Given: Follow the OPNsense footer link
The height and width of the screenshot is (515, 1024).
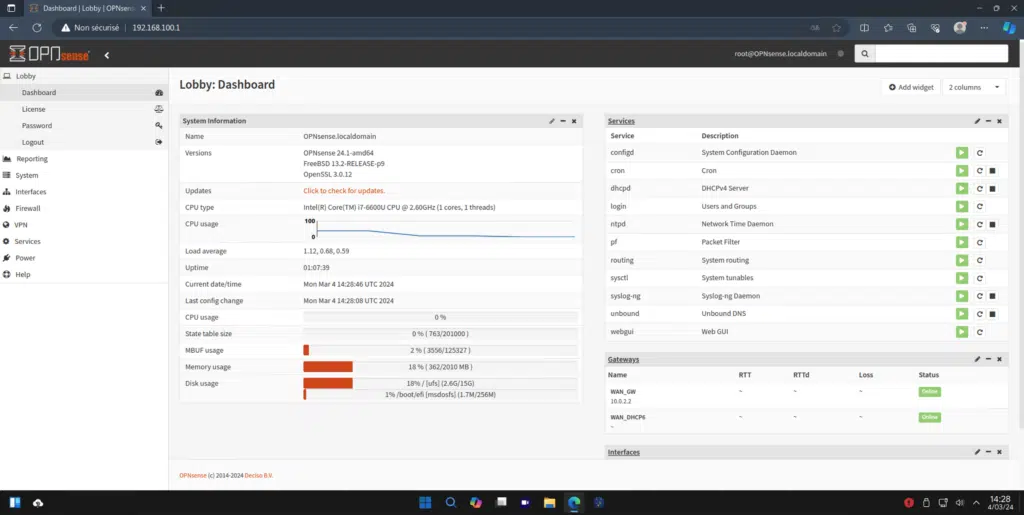Looking at the screenshot, I should (x=193, y=476).
